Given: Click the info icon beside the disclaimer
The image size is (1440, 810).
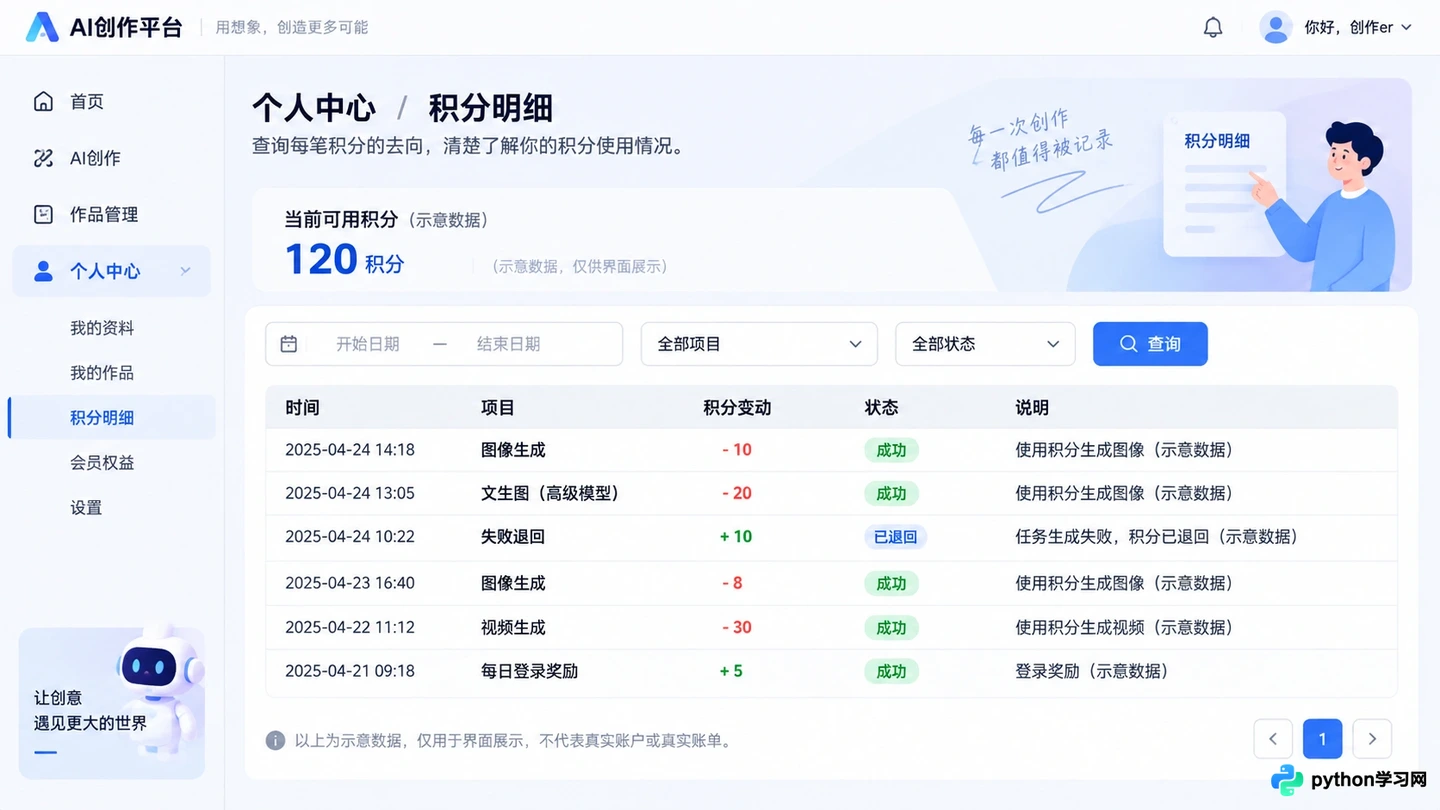Looking at the screenshot, I should [275, 740].
